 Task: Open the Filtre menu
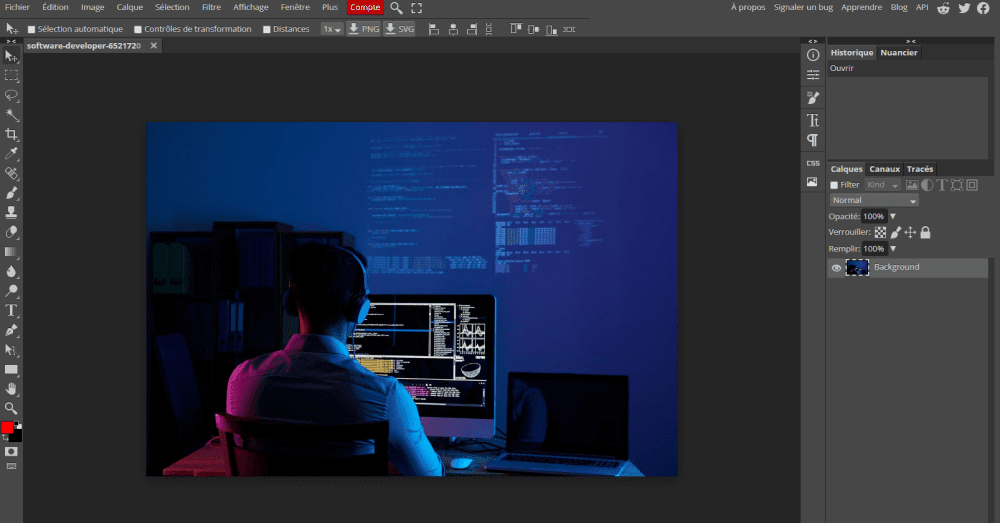tap(211, 8)
